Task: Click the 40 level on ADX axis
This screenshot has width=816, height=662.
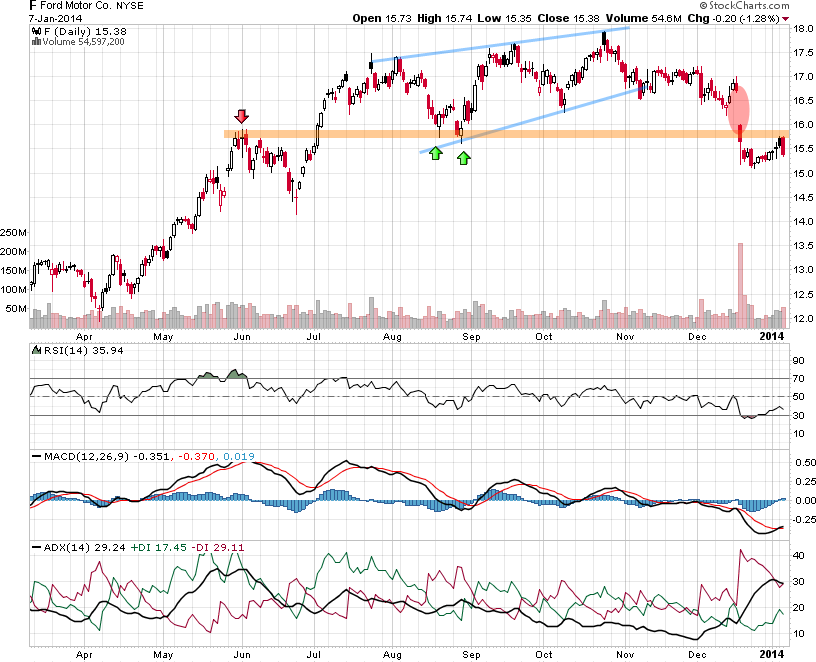Action: [798, 555]
